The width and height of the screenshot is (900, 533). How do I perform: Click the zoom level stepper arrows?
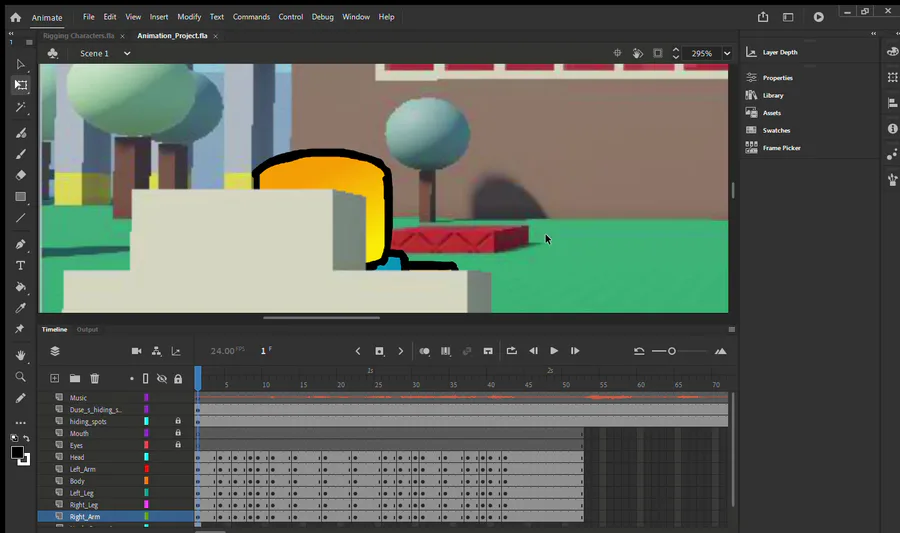click(x=676, y=53)
